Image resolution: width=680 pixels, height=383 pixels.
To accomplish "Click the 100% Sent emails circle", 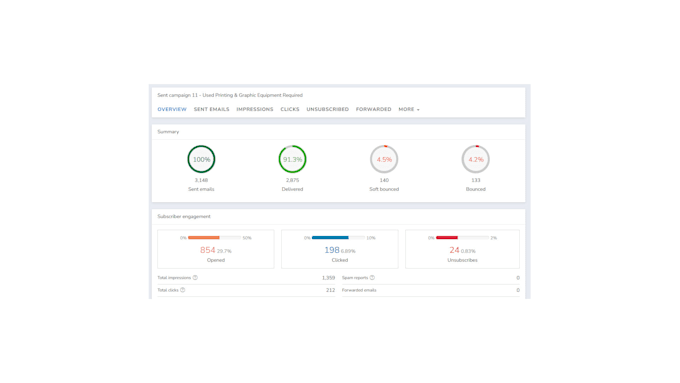I will (x=201, y=159).
